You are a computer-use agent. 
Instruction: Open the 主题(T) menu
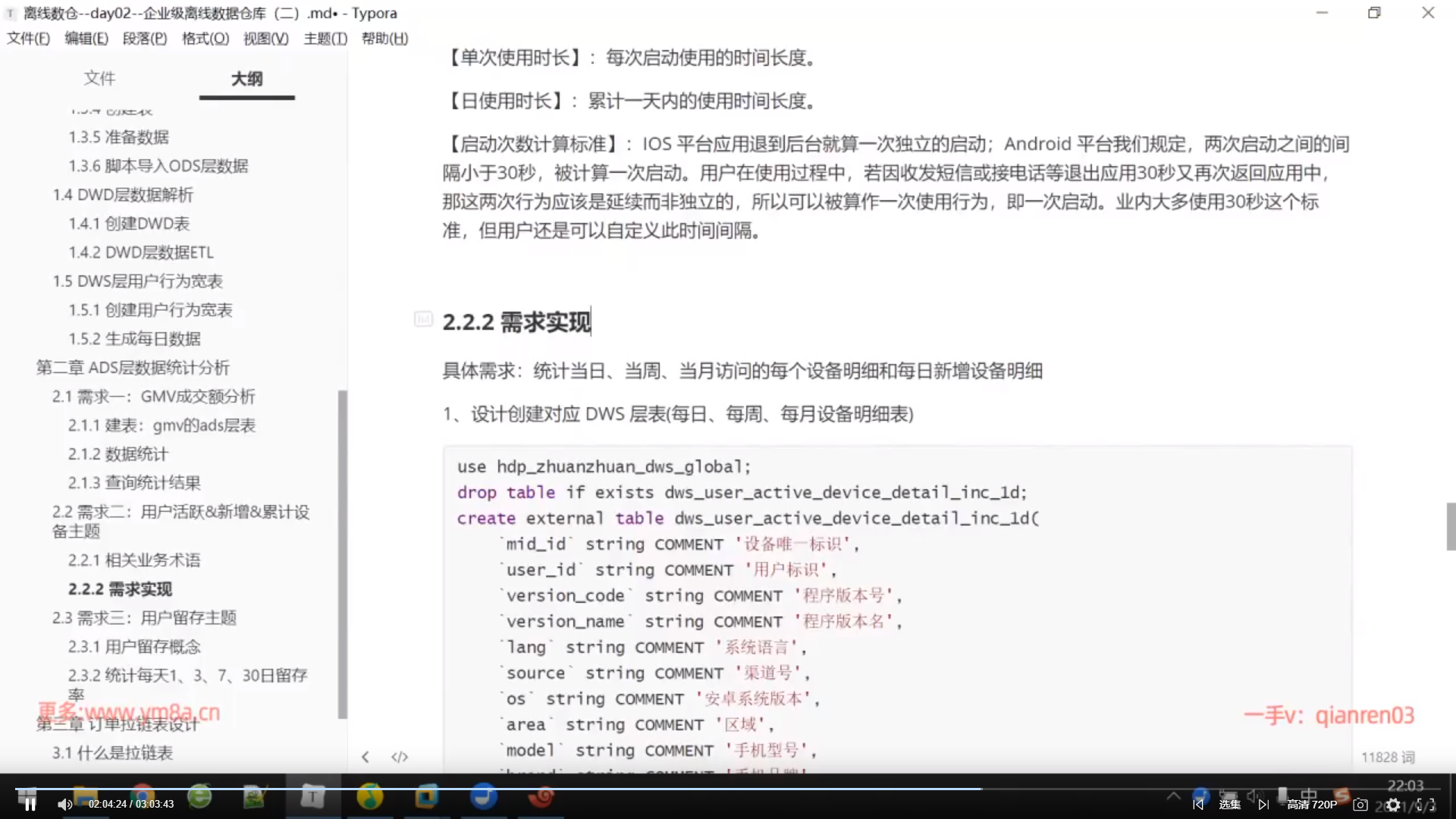click(x=325, y=39)
